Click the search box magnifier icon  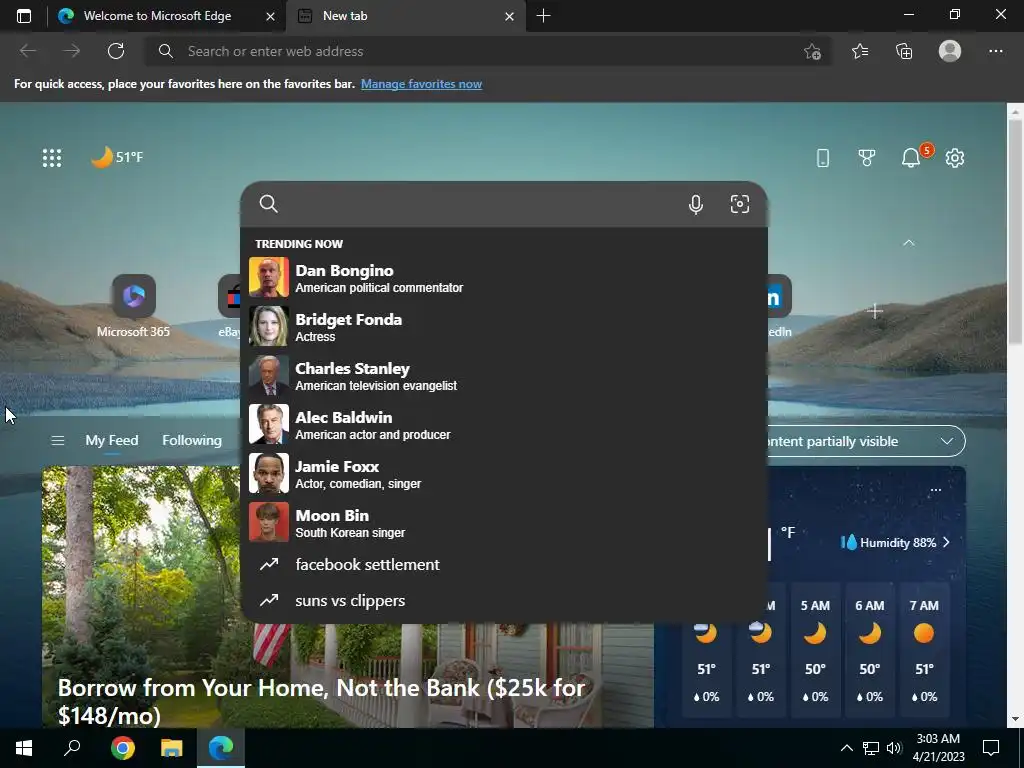coord(268,204)
